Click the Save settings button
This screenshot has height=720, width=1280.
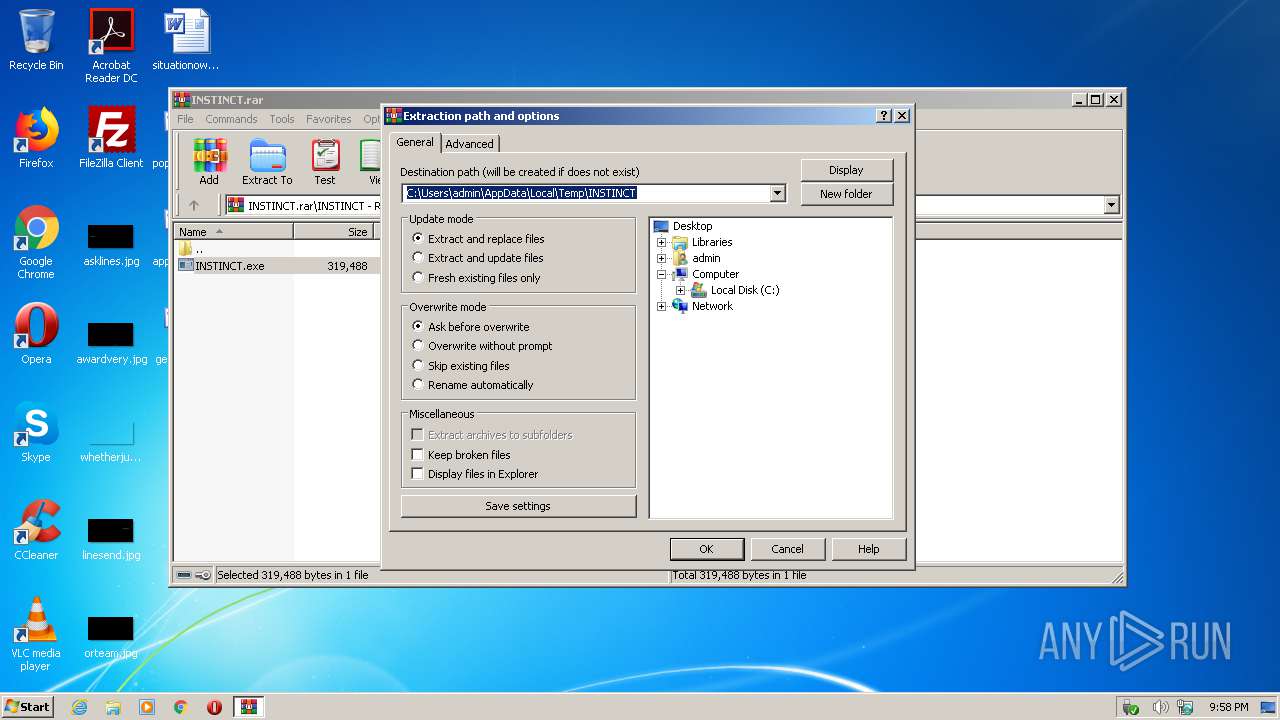(x=518, y=506)
